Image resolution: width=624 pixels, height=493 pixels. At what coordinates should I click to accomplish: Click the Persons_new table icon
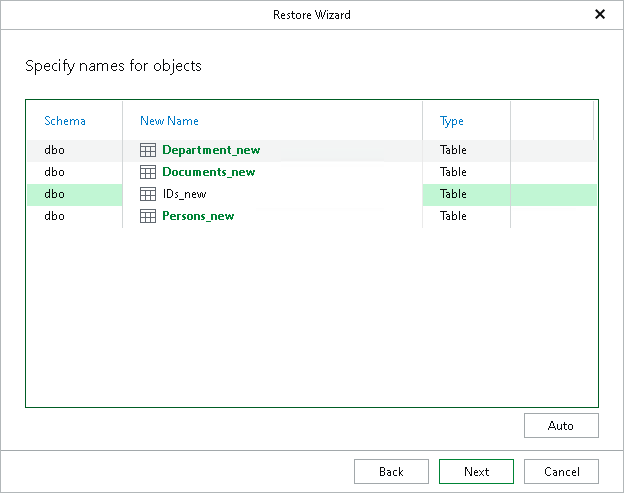[x=147, y=216]
